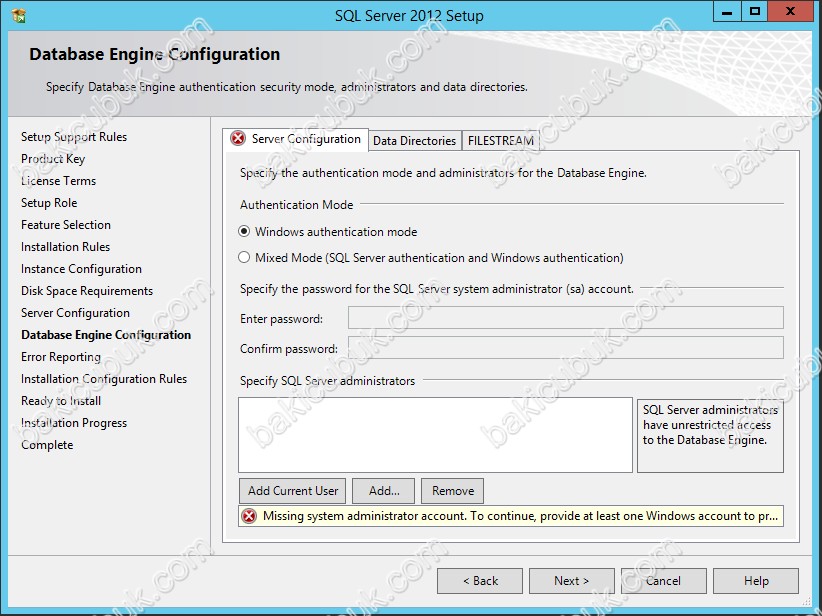The height and width of the screenshot is (616, 822).
Task: Close the SQL Server 2012 Setup window
Action: [x=791, y=12]
